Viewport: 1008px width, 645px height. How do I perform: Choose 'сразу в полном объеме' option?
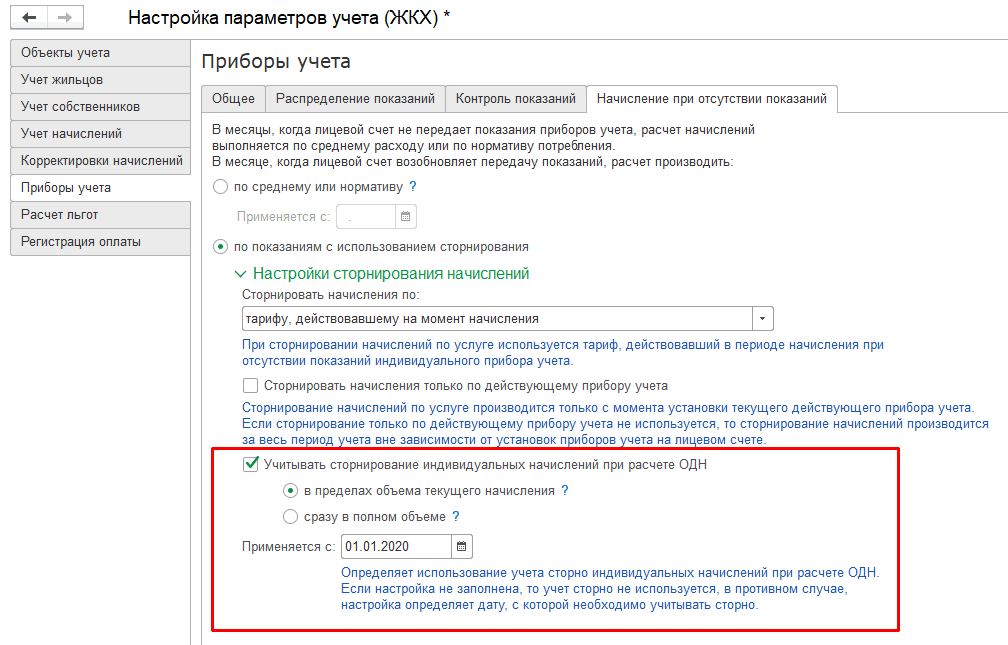coord(290,517)
